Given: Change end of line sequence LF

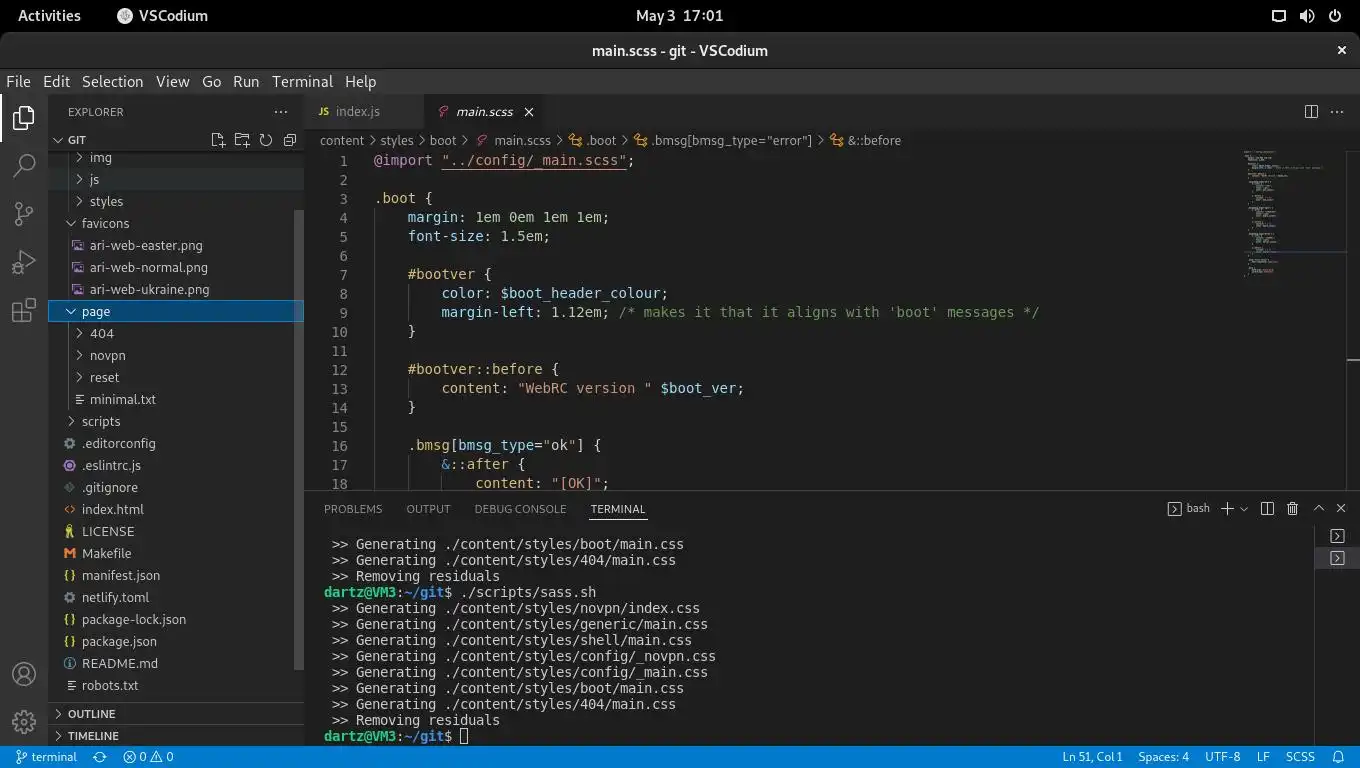Looking at the screenshot, I should [1263, 757].
